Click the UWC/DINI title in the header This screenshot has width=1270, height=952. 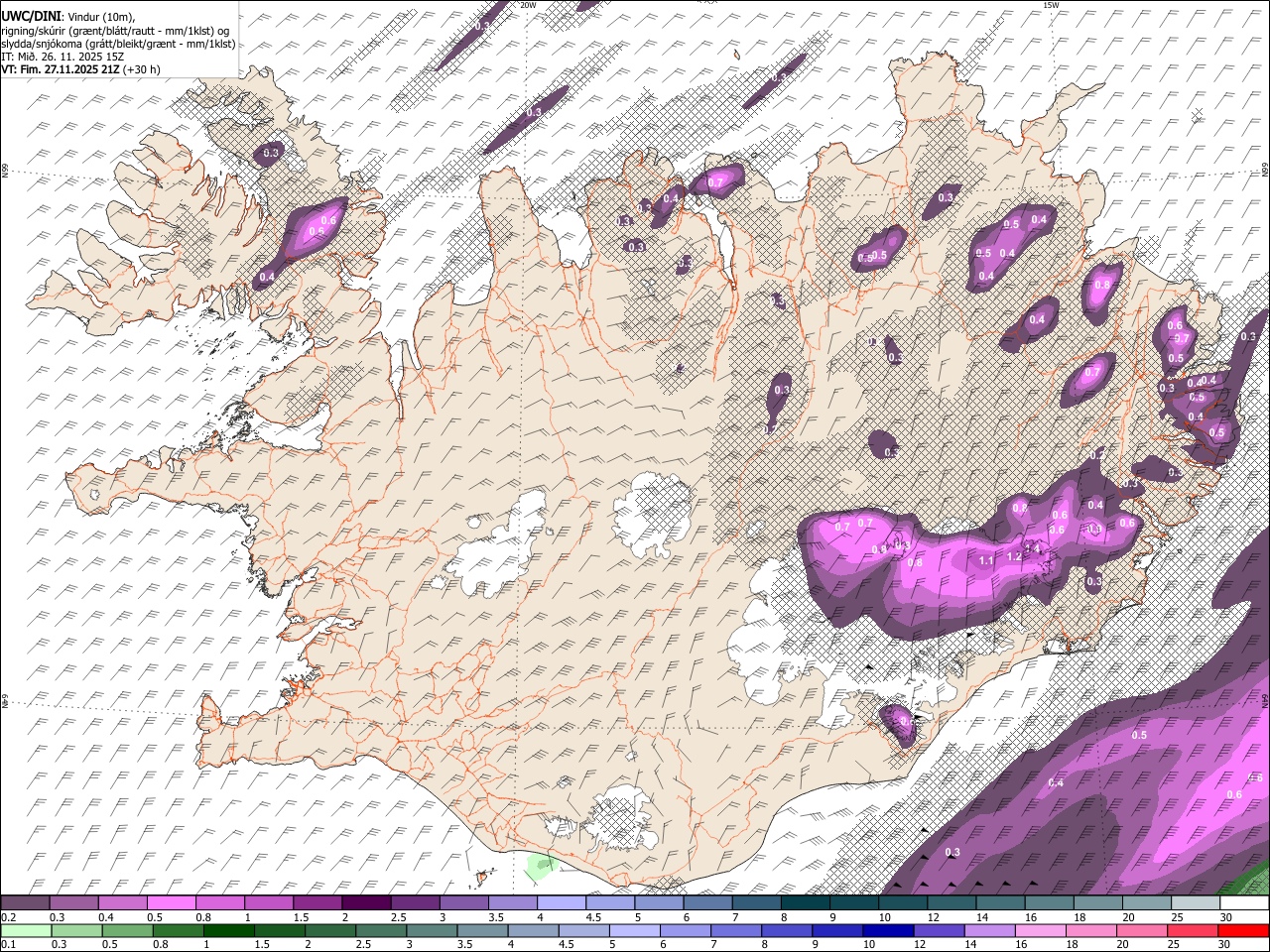[30, 15]
